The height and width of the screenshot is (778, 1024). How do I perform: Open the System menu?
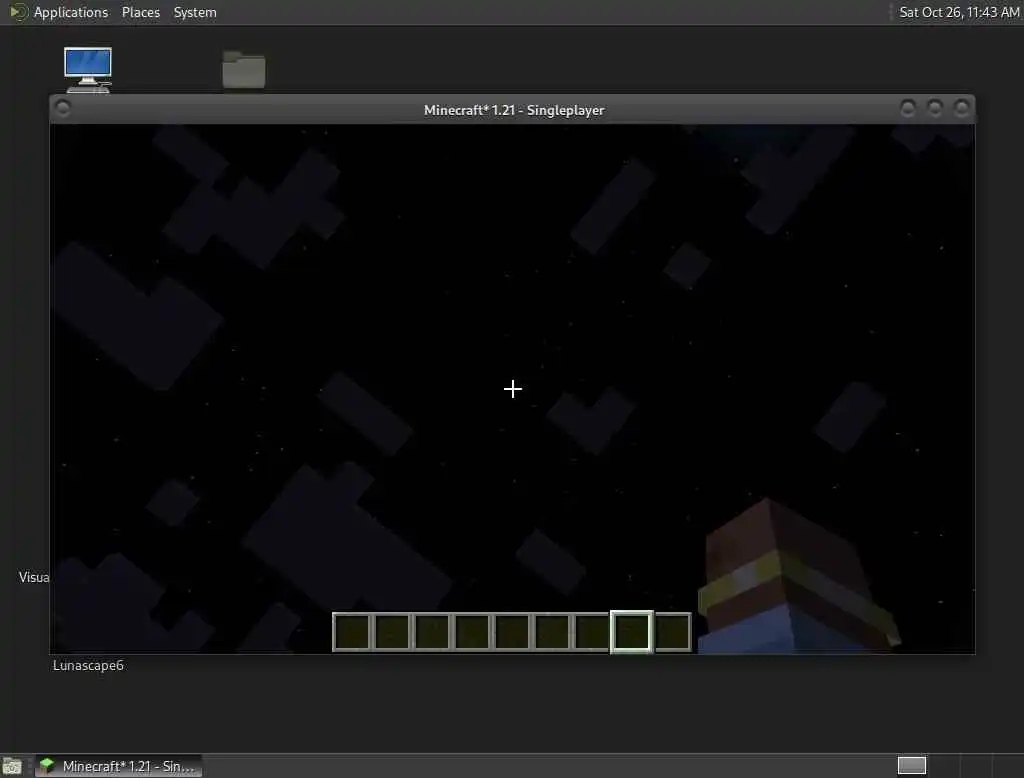(x=195, y=12)
